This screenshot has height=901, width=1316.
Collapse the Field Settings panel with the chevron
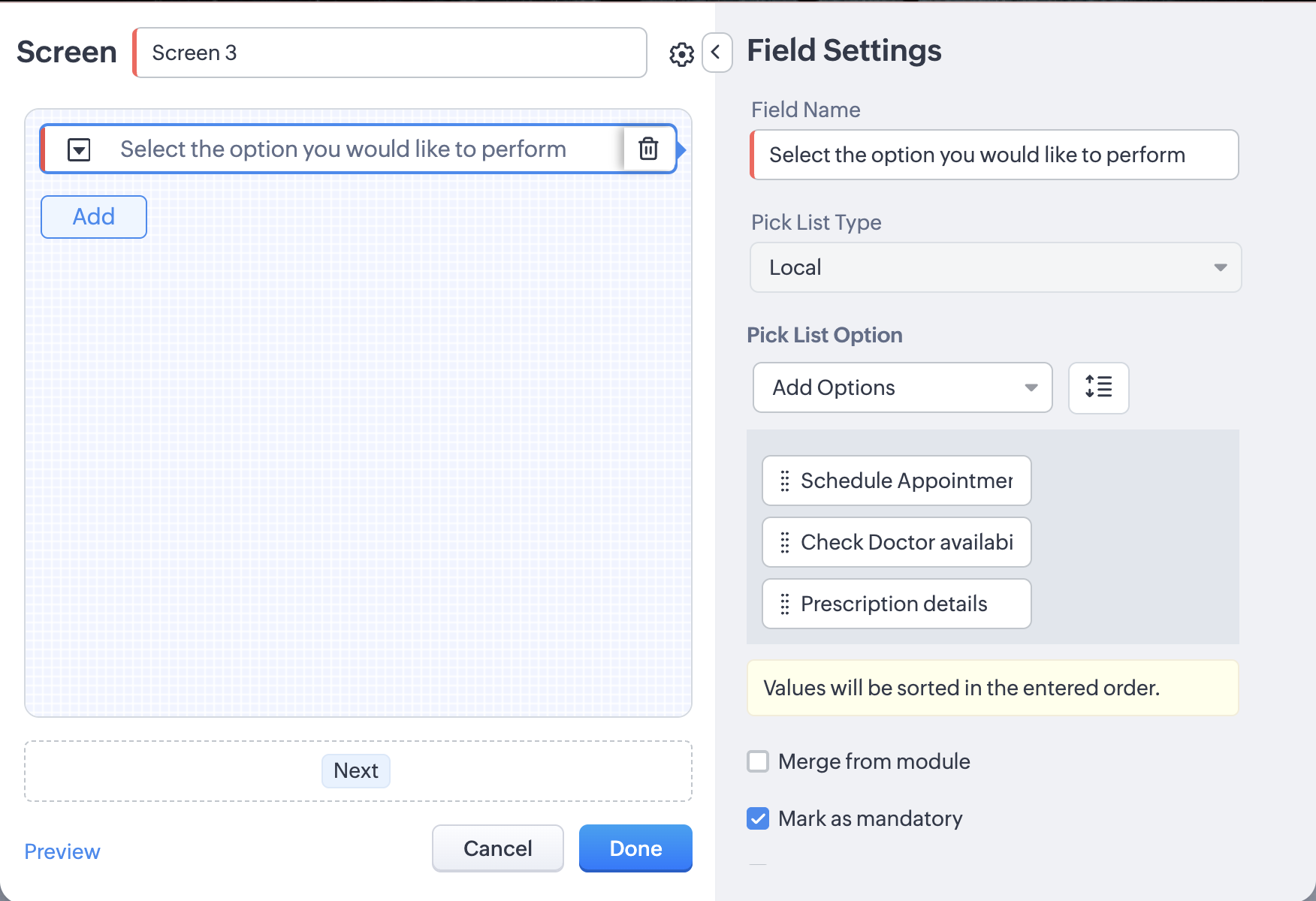pyautogui.click(x=717, y=53)
